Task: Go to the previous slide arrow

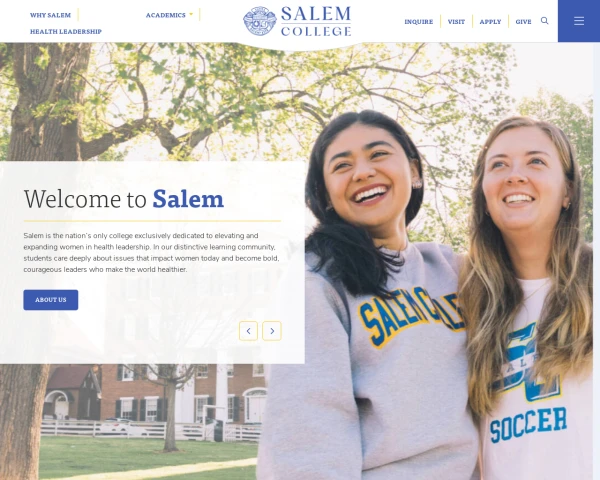Action: [x=248, y=331]
